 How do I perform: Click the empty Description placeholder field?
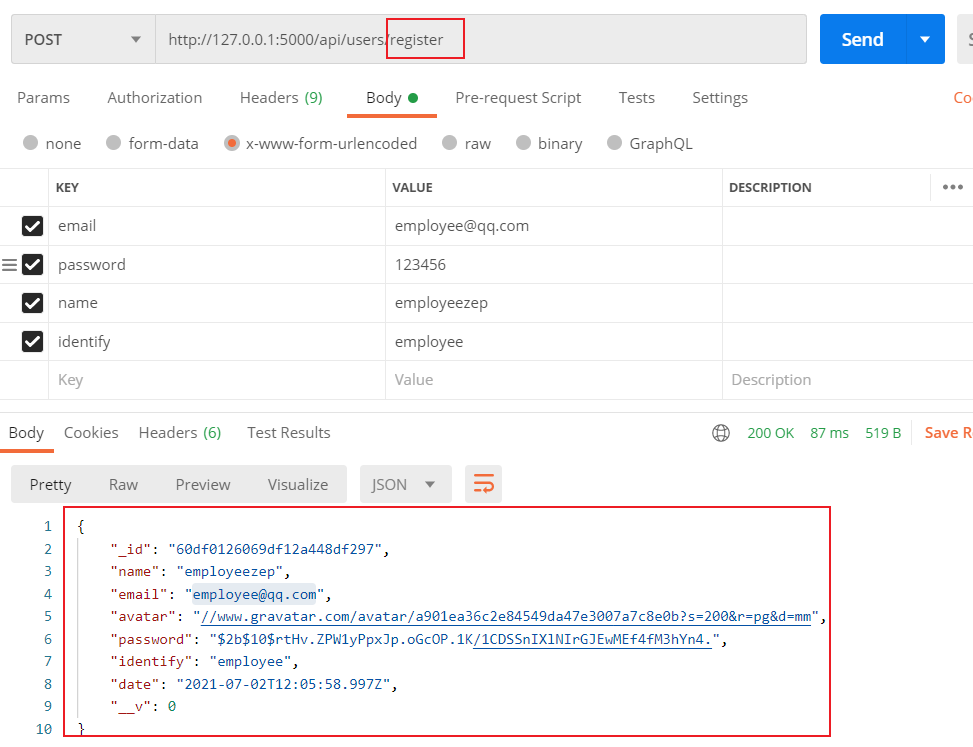(848, 380)
